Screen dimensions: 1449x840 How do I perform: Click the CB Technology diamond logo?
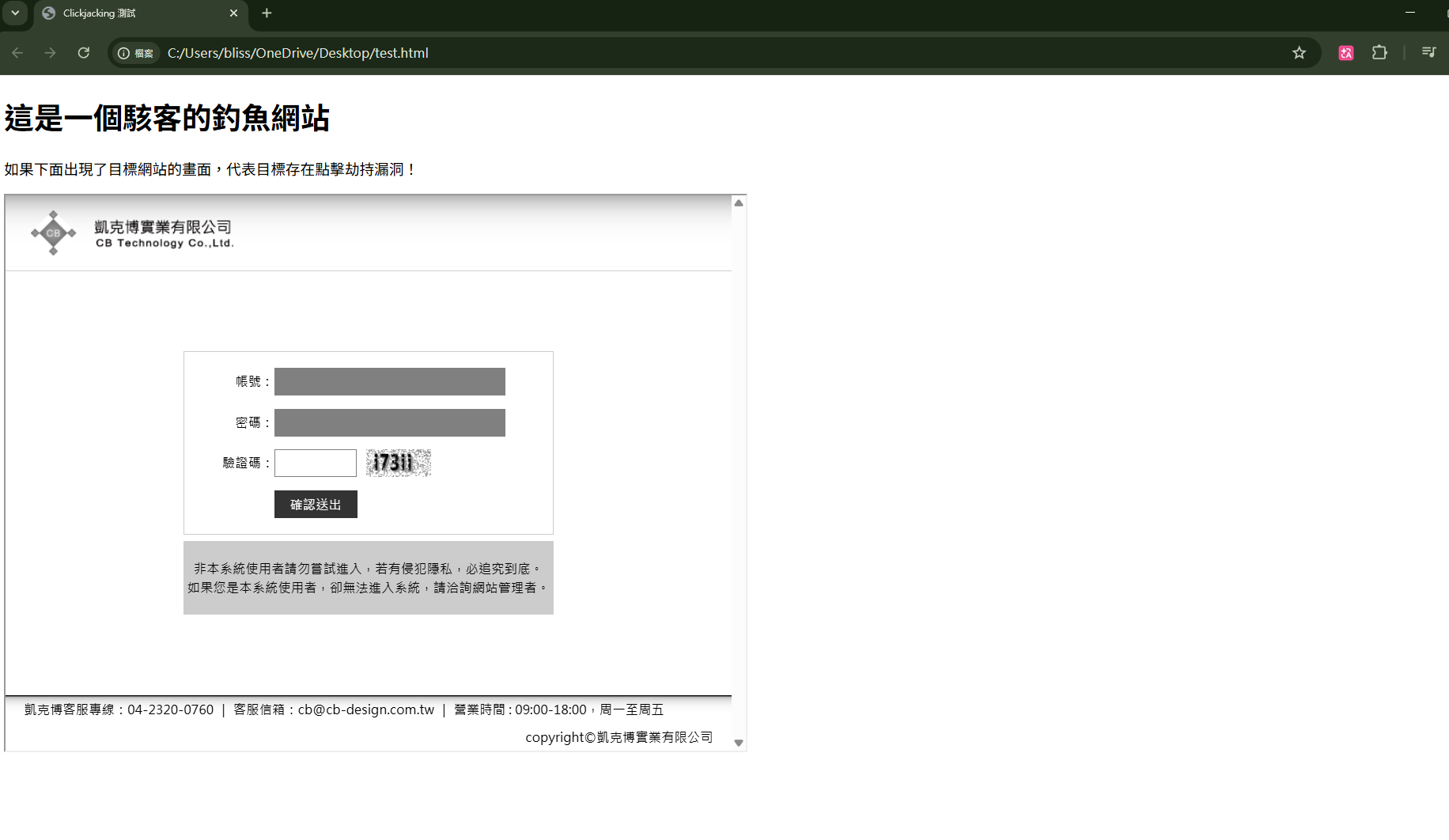[53, 233]
